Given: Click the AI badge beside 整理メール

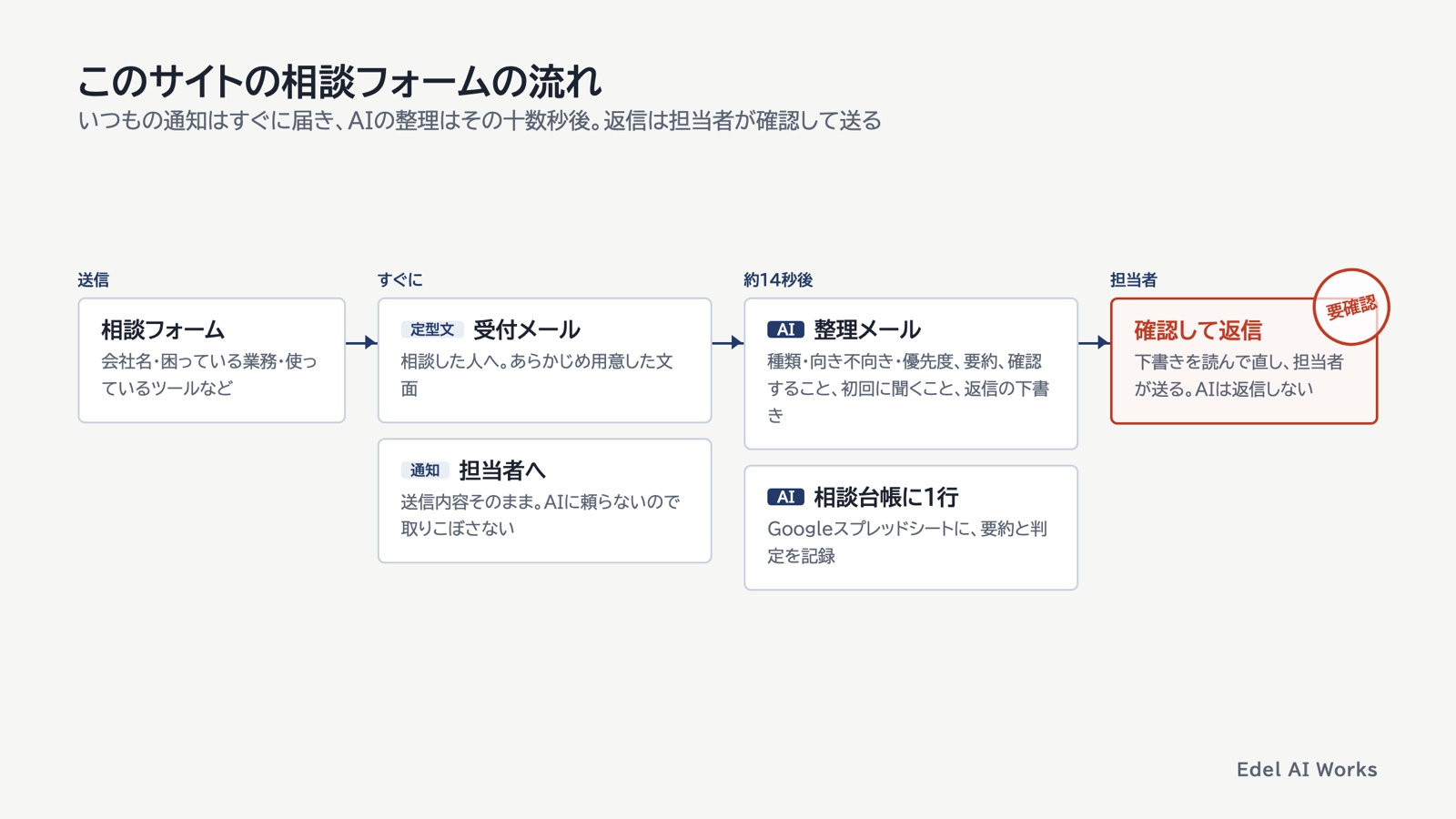Looking at the screenshot, I should [785, 329].
